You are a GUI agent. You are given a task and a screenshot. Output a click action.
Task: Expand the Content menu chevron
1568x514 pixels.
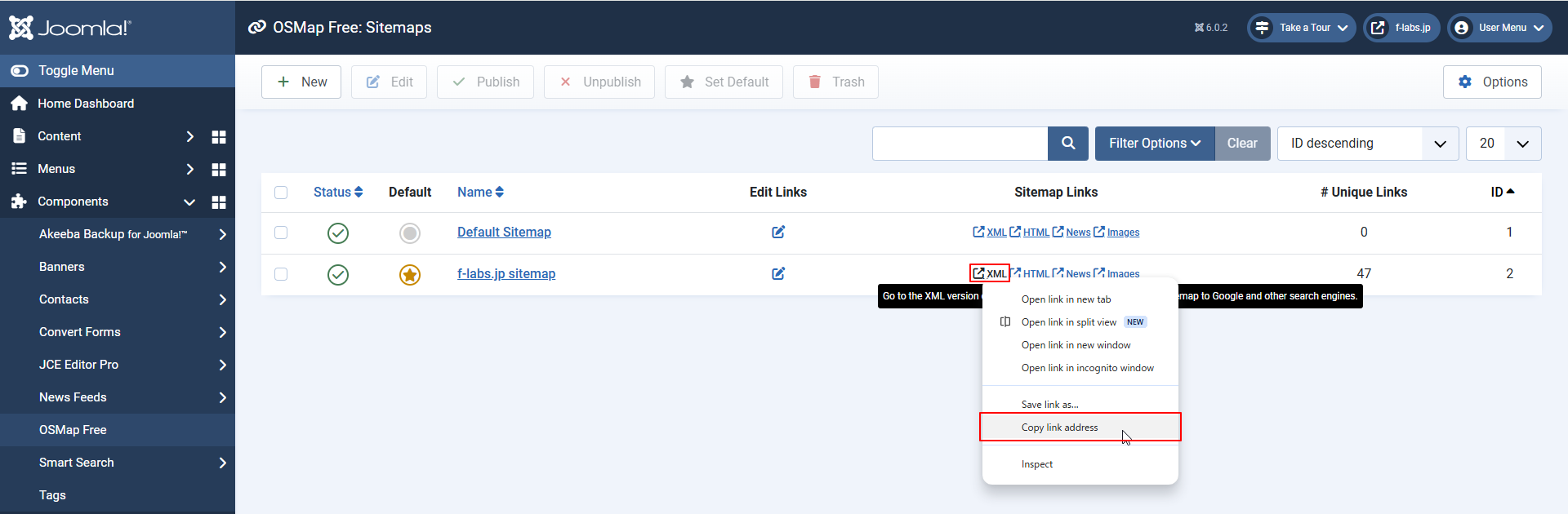(190, 136)
